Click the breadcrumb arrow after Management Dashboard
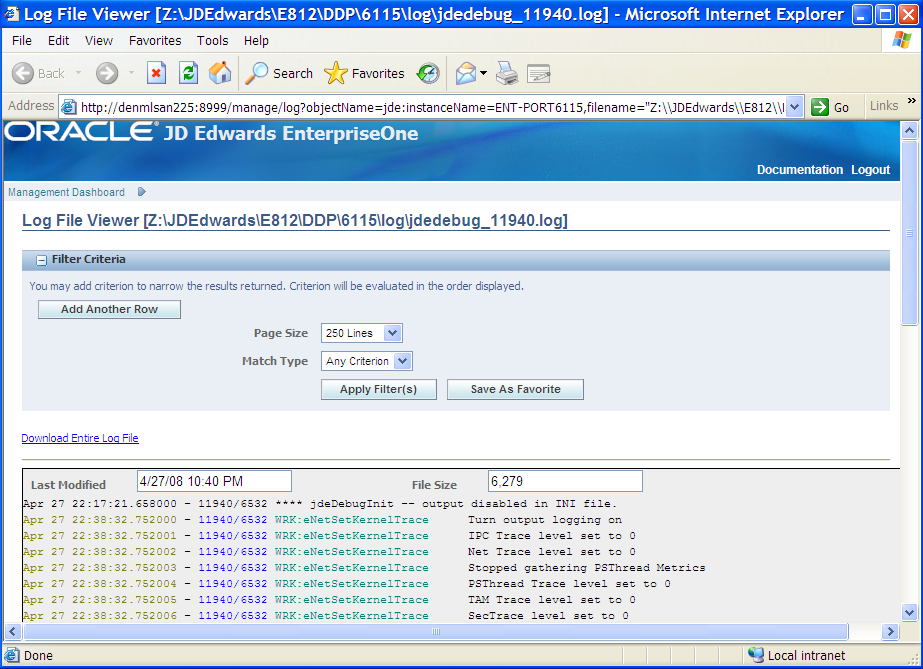This screenshot has width=923, height=669. (141, 192)
